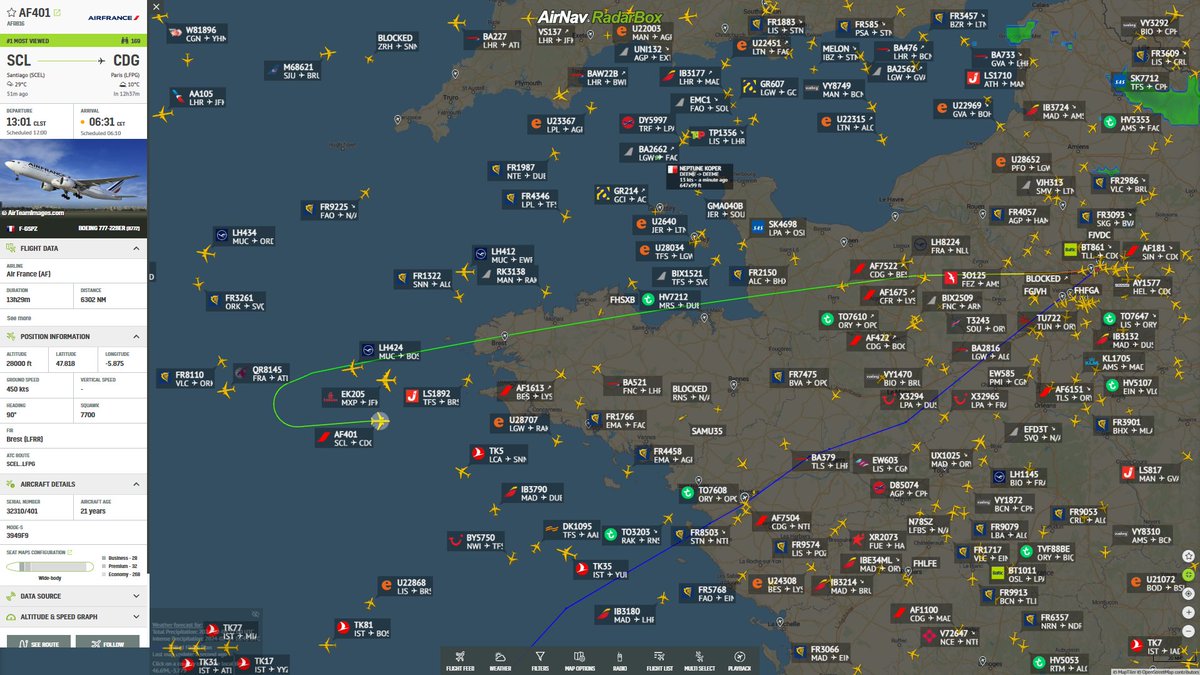The height and width of the screenshot is (675, 1200).
Task: Select flight HV7212 MRS label
Action: [x=671, y=300]
